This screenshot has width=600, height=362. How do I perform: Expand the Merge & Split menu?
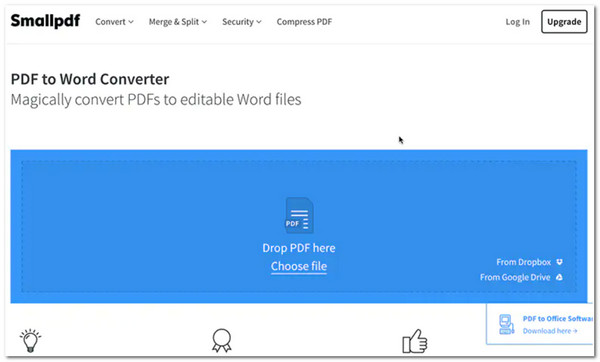pos(178,22)
